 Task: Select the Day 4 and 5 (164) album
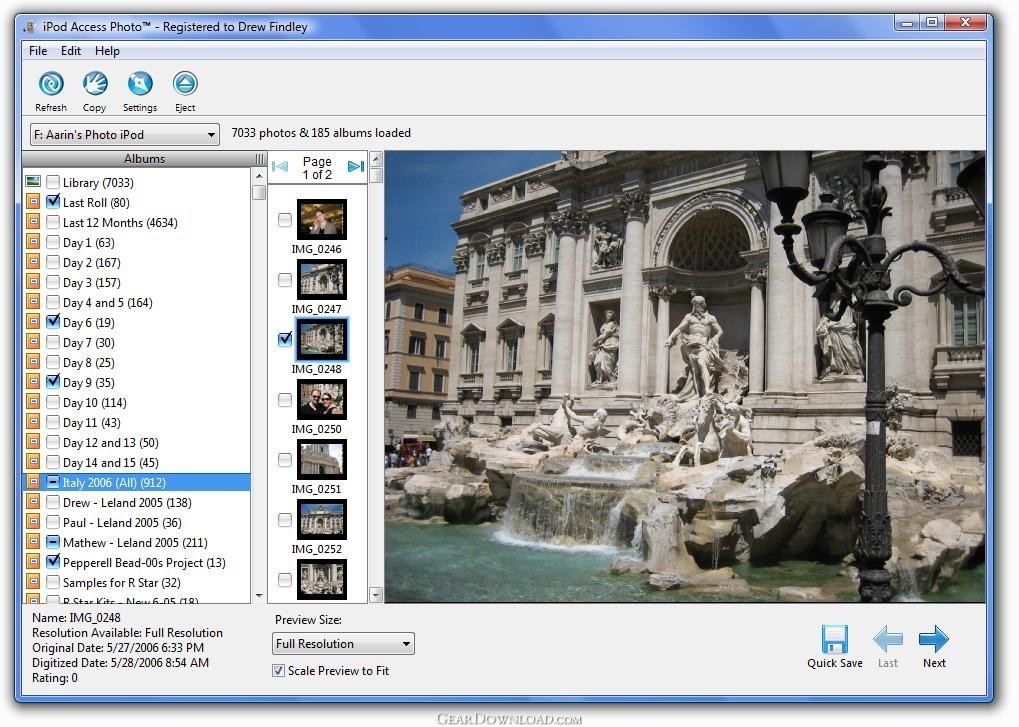tap(108, 303)
